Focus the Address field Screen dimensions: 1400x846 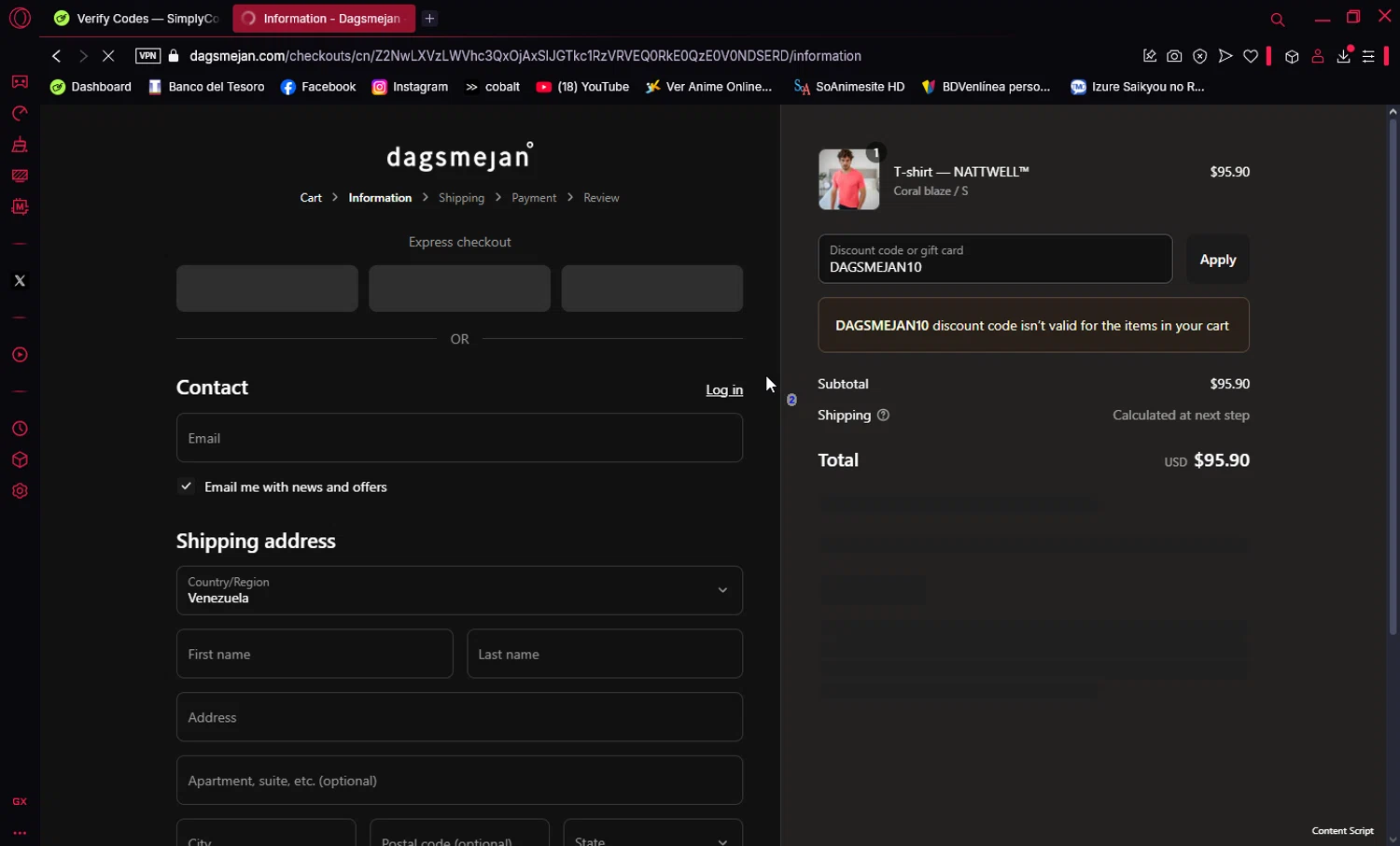point(459,717)
